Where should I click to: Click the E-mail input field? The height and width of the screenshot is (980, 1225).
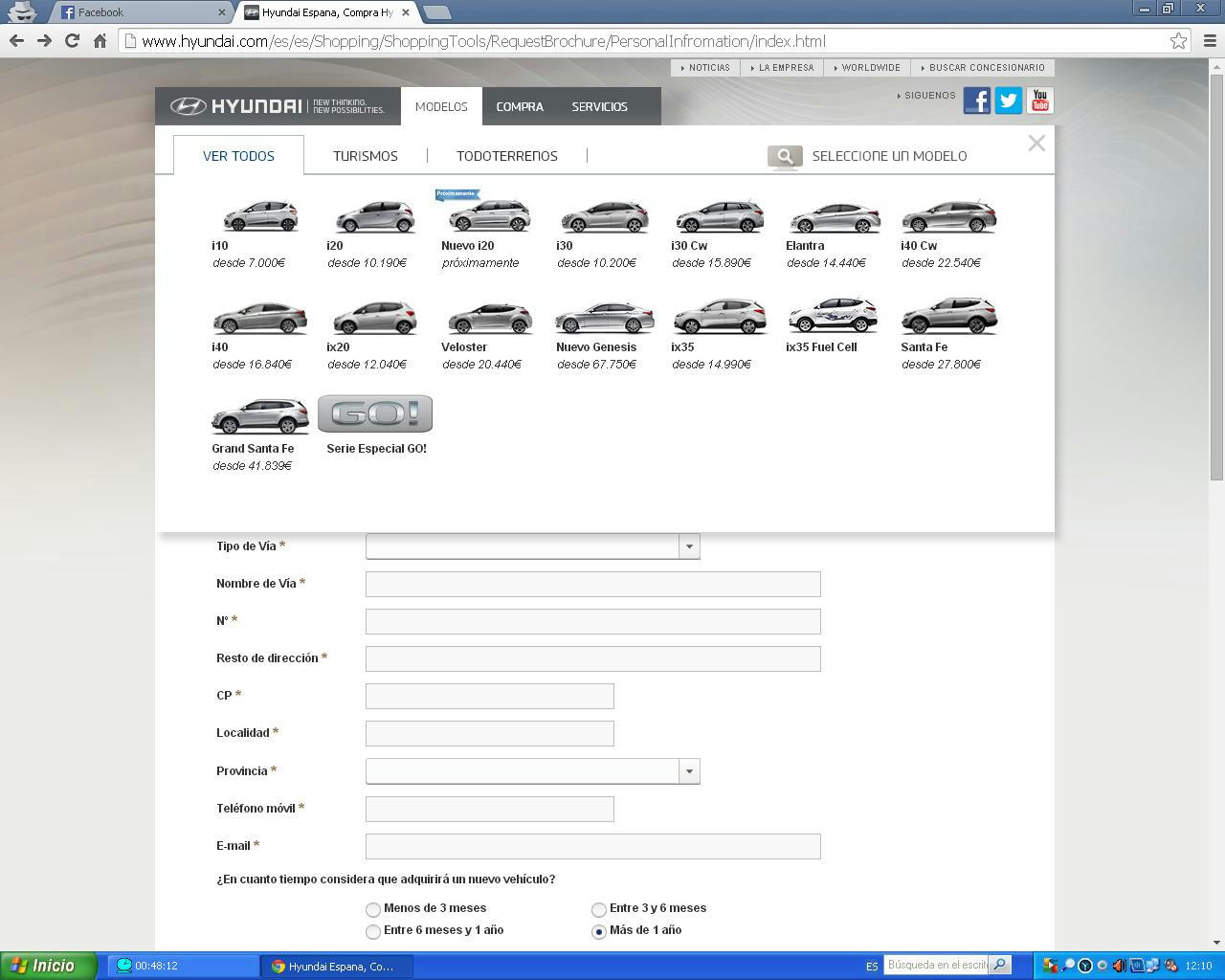(593, 846)
